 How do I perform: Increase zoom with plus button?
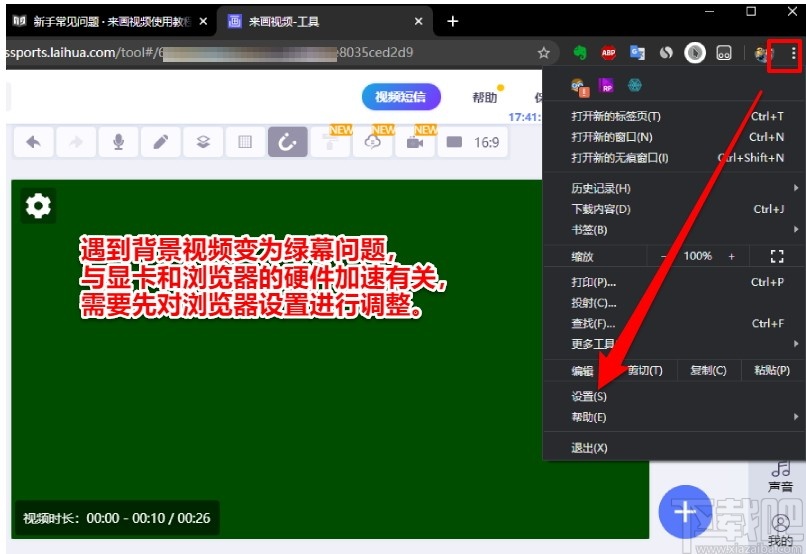click(731, 256)
